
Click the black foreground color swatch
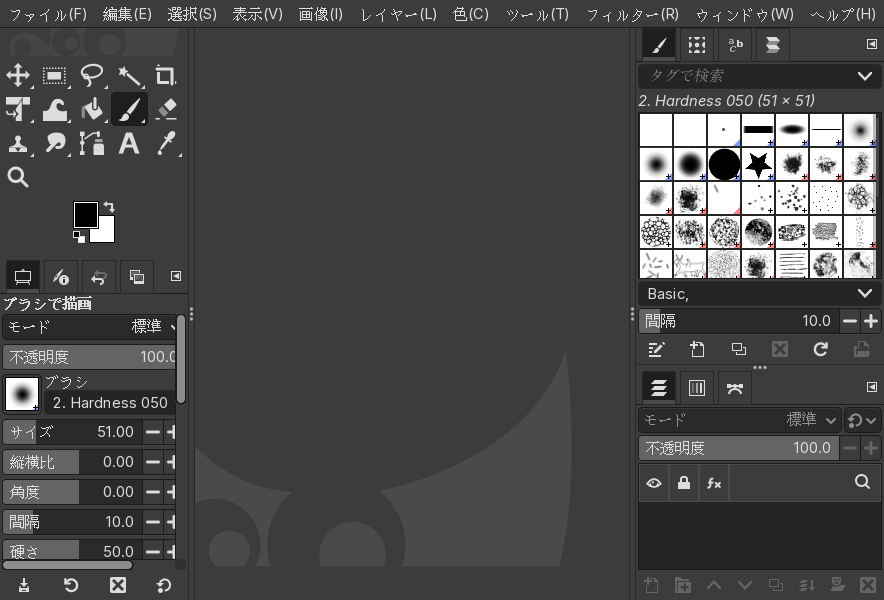point(86,214)
